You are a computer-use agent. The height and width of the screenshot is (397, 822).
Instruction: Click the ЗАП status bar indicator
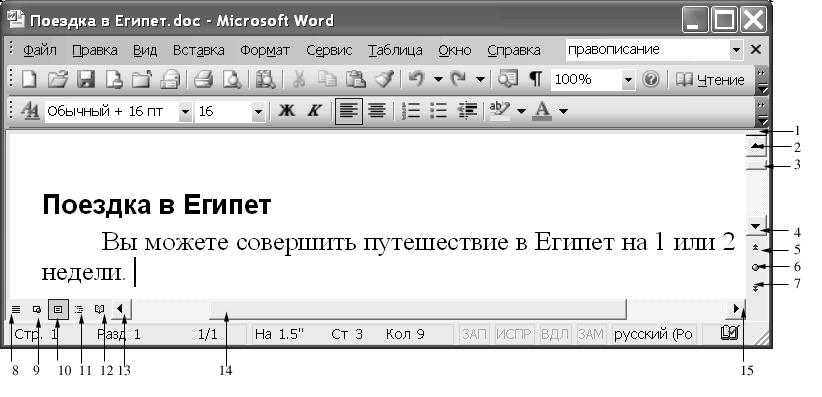click(475, 334)
